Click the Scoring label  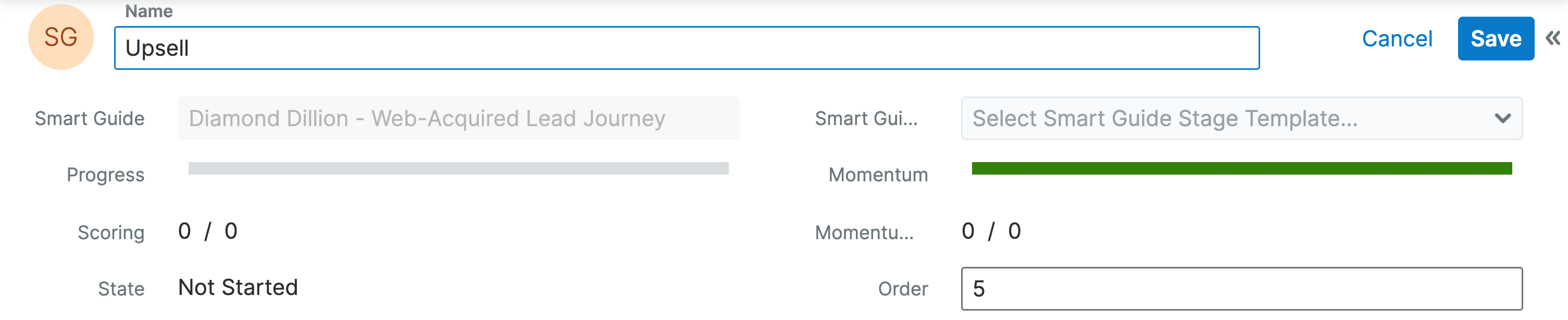tap(111, 232)
